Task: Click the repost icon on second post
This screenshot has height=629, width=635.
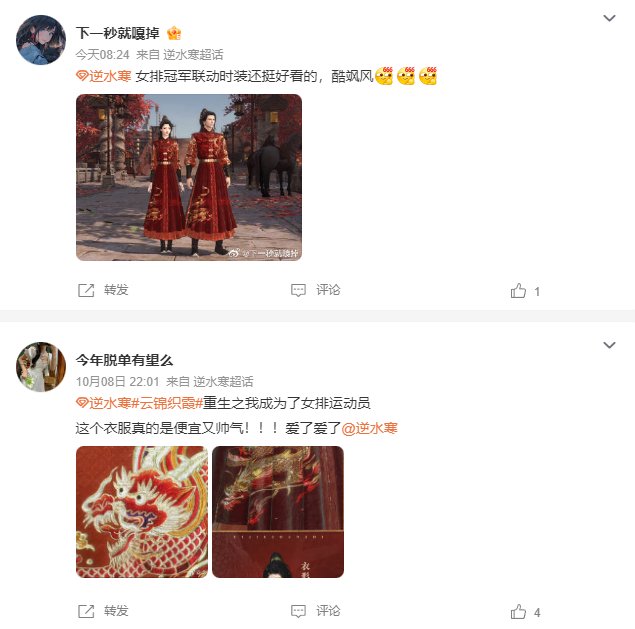Action: [x=86, y=611]
